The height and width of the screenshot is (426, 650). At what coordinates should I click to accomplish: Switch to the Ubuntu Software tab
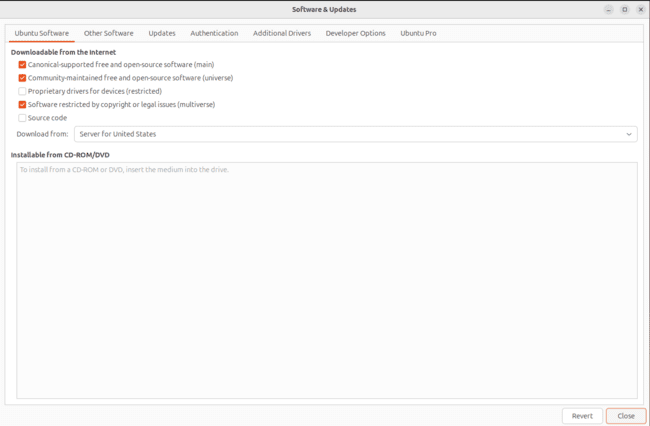[x=41, y=33]
